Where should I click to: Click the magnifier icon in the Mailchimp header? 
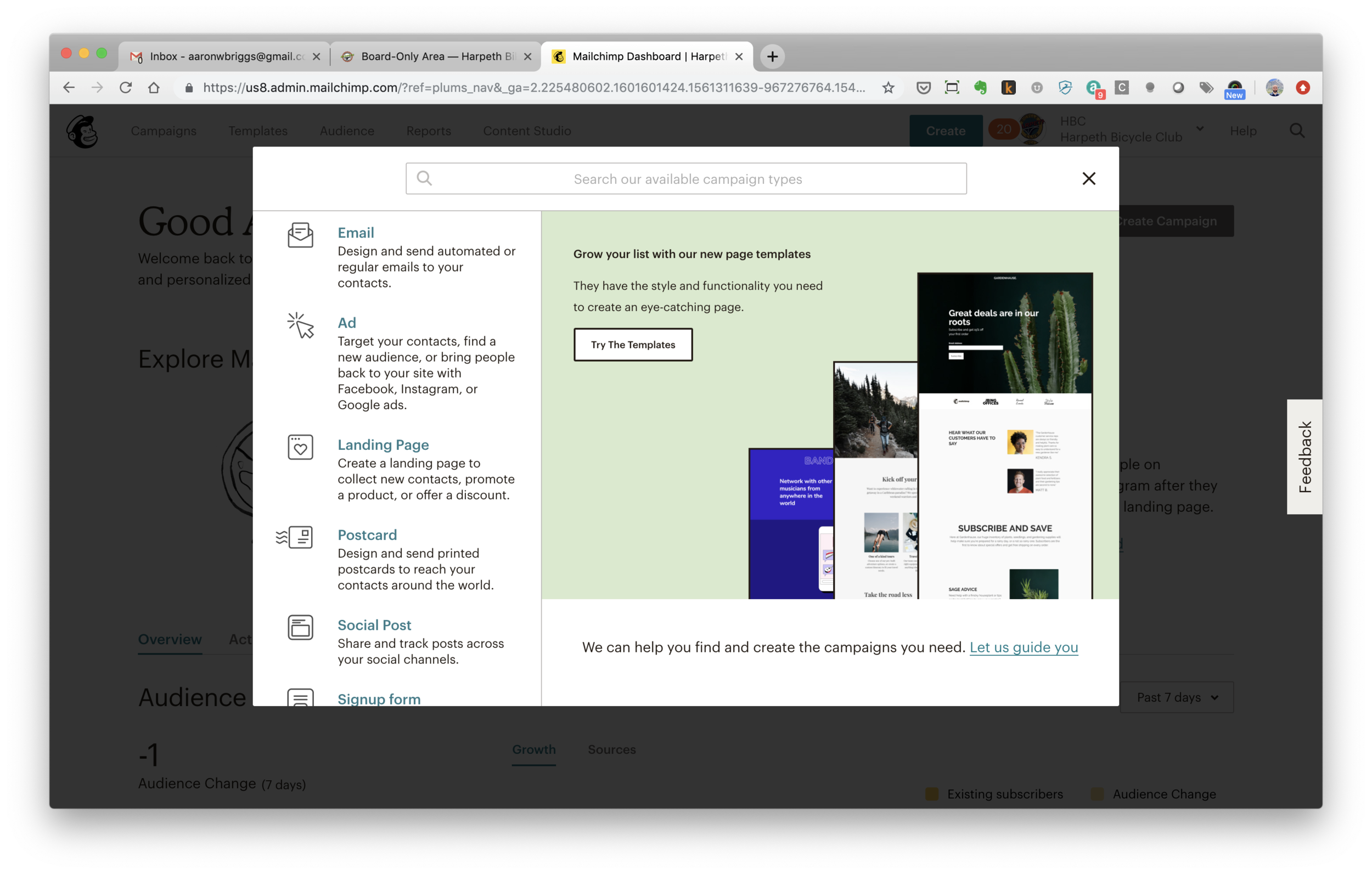[1297, 131]
